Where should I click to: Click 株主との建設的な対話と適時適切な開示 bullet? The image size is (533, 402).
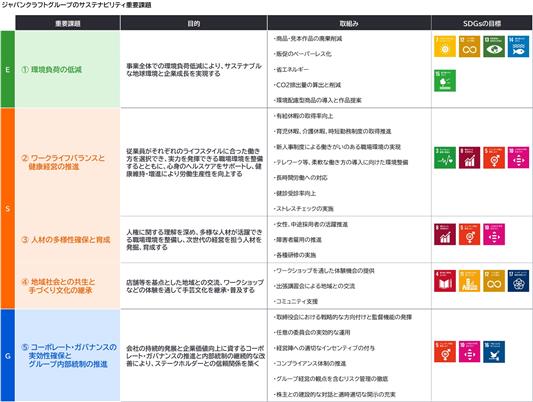point(334,394)
